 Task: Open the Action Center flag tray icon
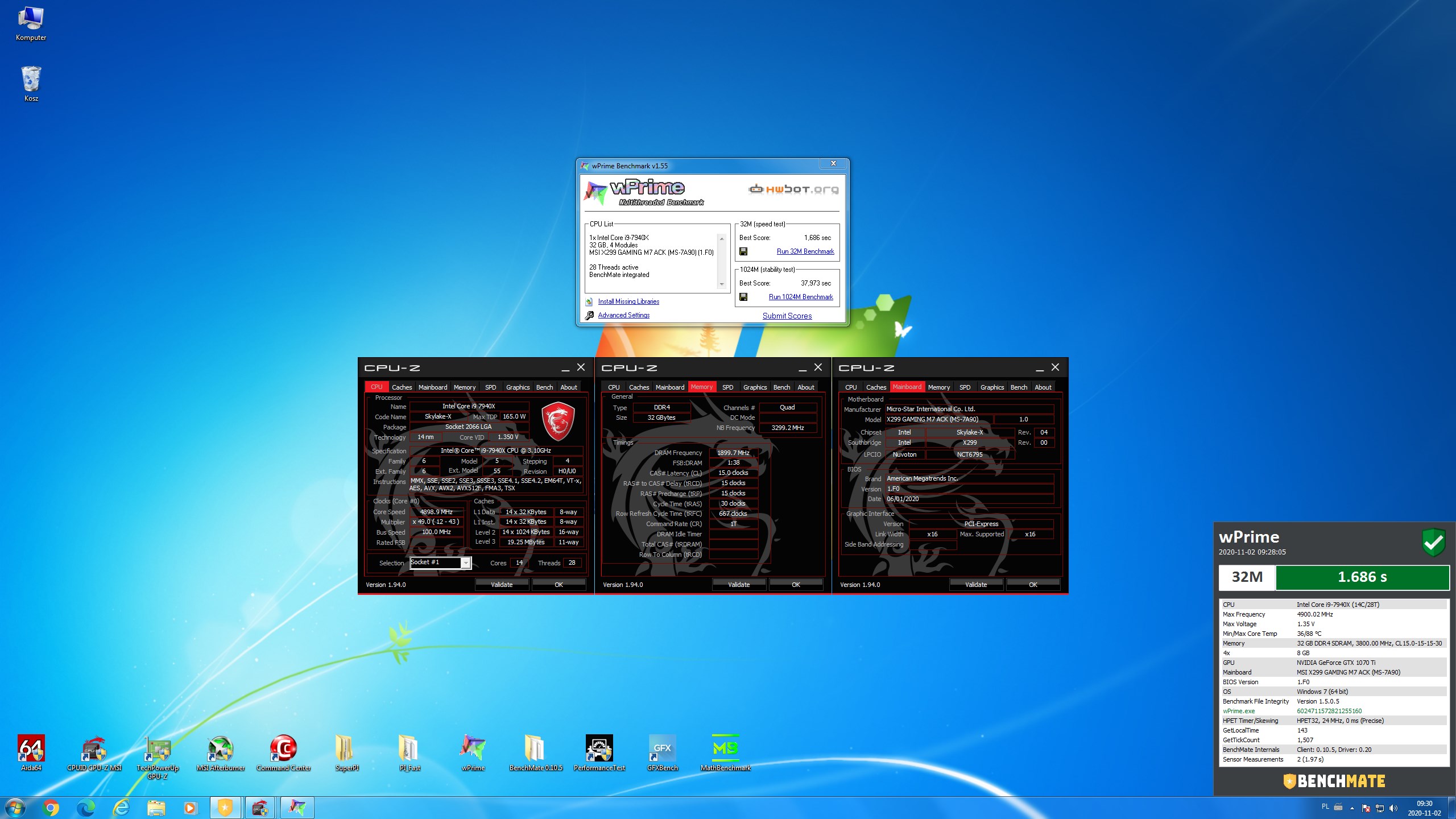coord(1366,808)
